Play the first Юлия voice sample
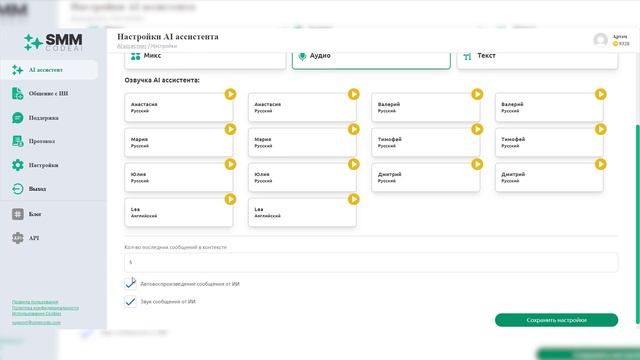640x360 pixels. tap(230, 164)
